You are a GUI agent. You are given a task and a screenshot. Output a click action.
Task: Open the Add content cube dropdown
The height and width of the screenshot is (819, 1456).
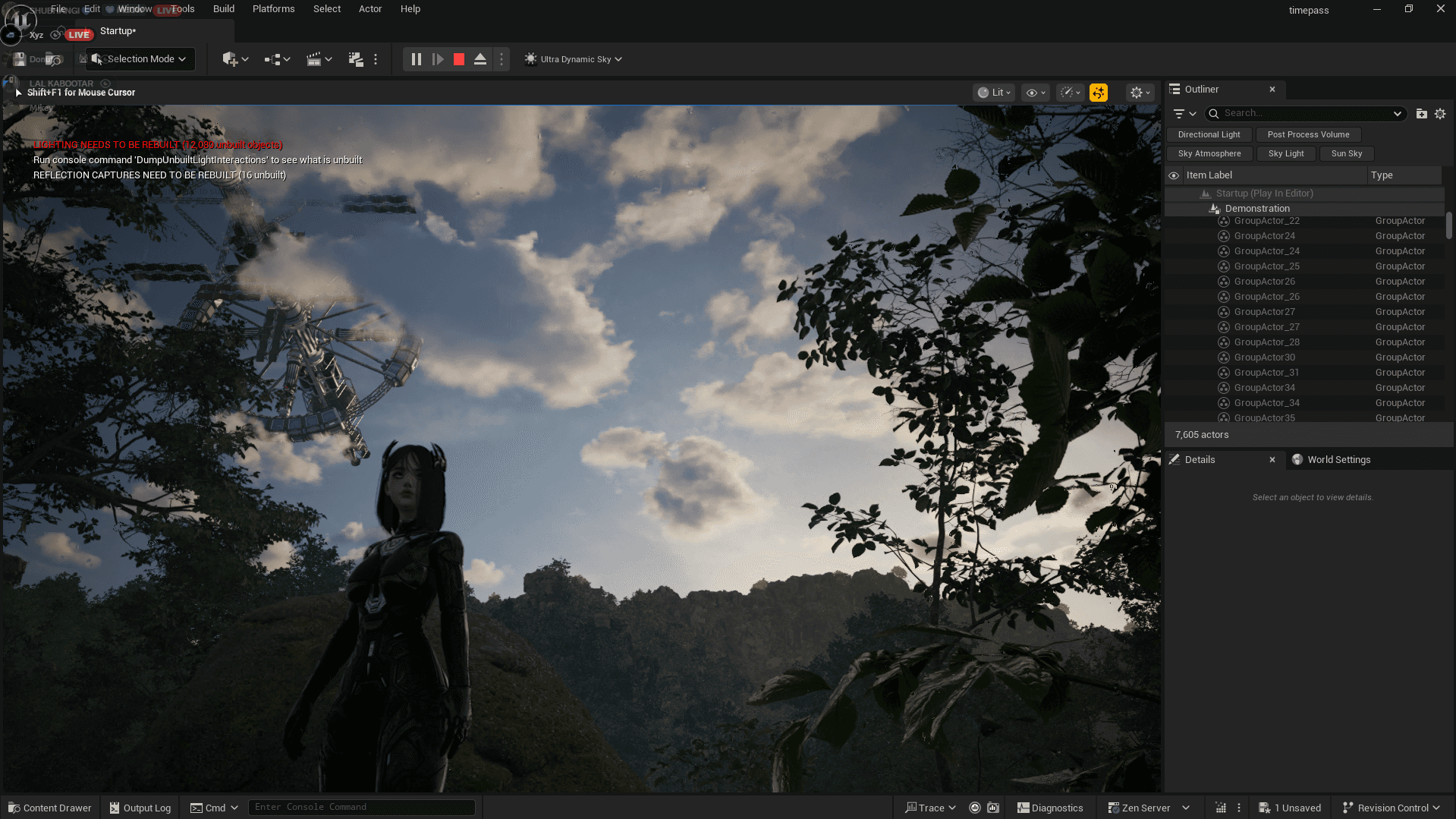[x=235, y=59]
